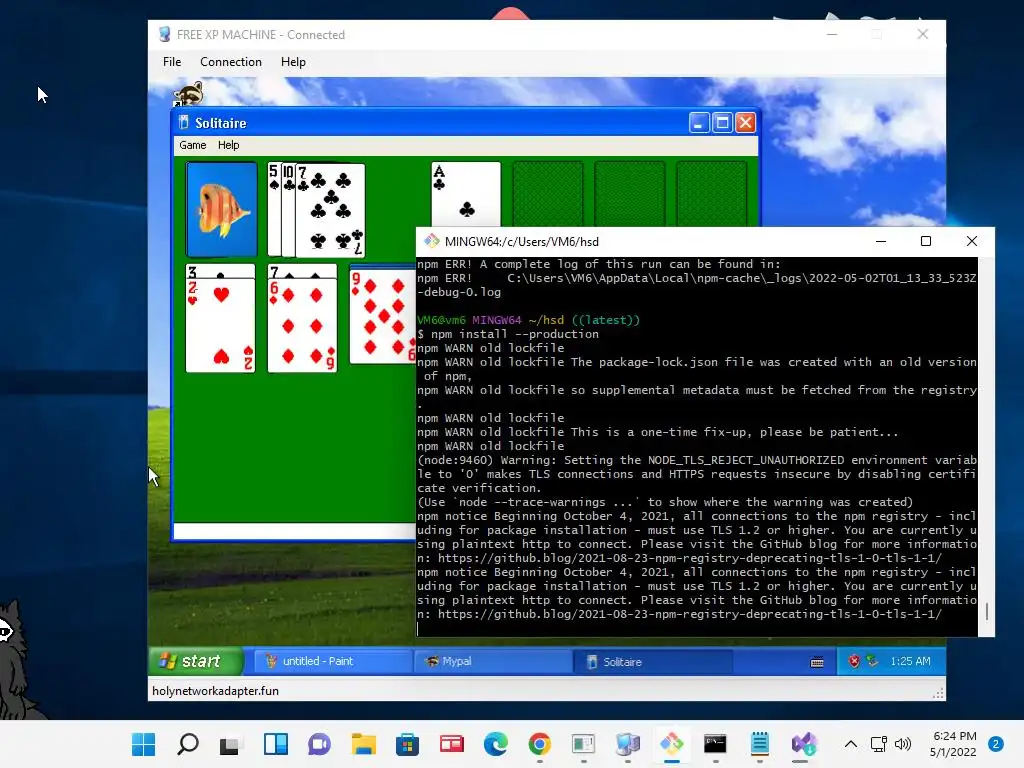The height and width of the screenshot is (768, 1024).
Task: Show hidden system tray icons
Action: click(850, 744)
